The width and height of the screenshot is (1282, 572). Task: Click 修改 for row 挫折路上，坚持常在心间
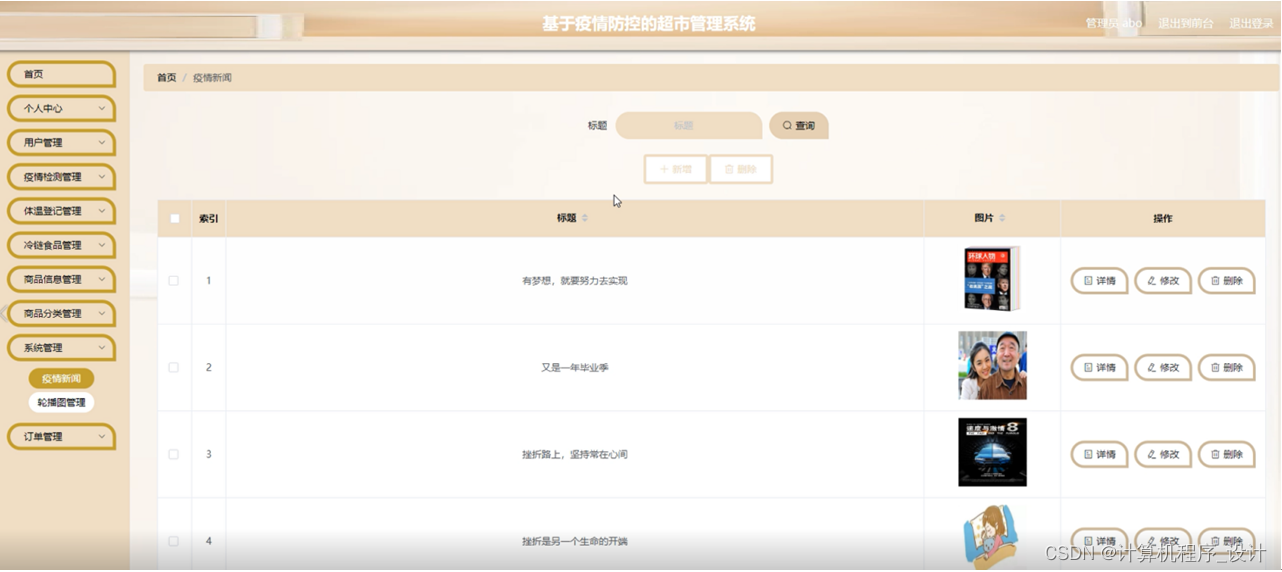click(1163, 454)
